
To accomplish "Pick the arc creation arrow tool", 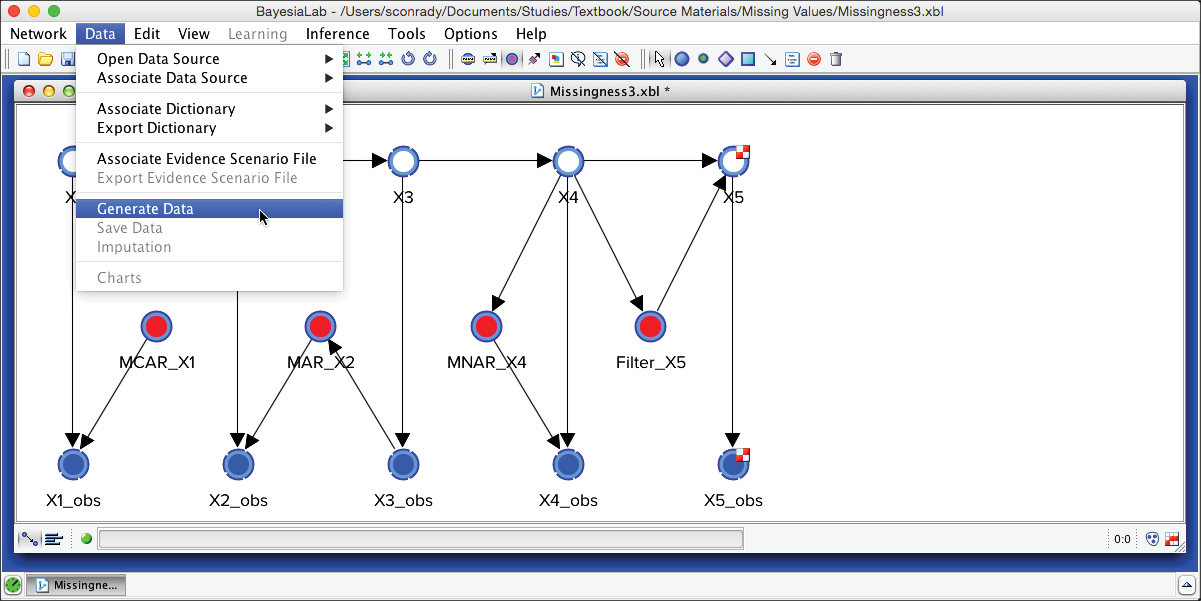I will click(770, 59).
